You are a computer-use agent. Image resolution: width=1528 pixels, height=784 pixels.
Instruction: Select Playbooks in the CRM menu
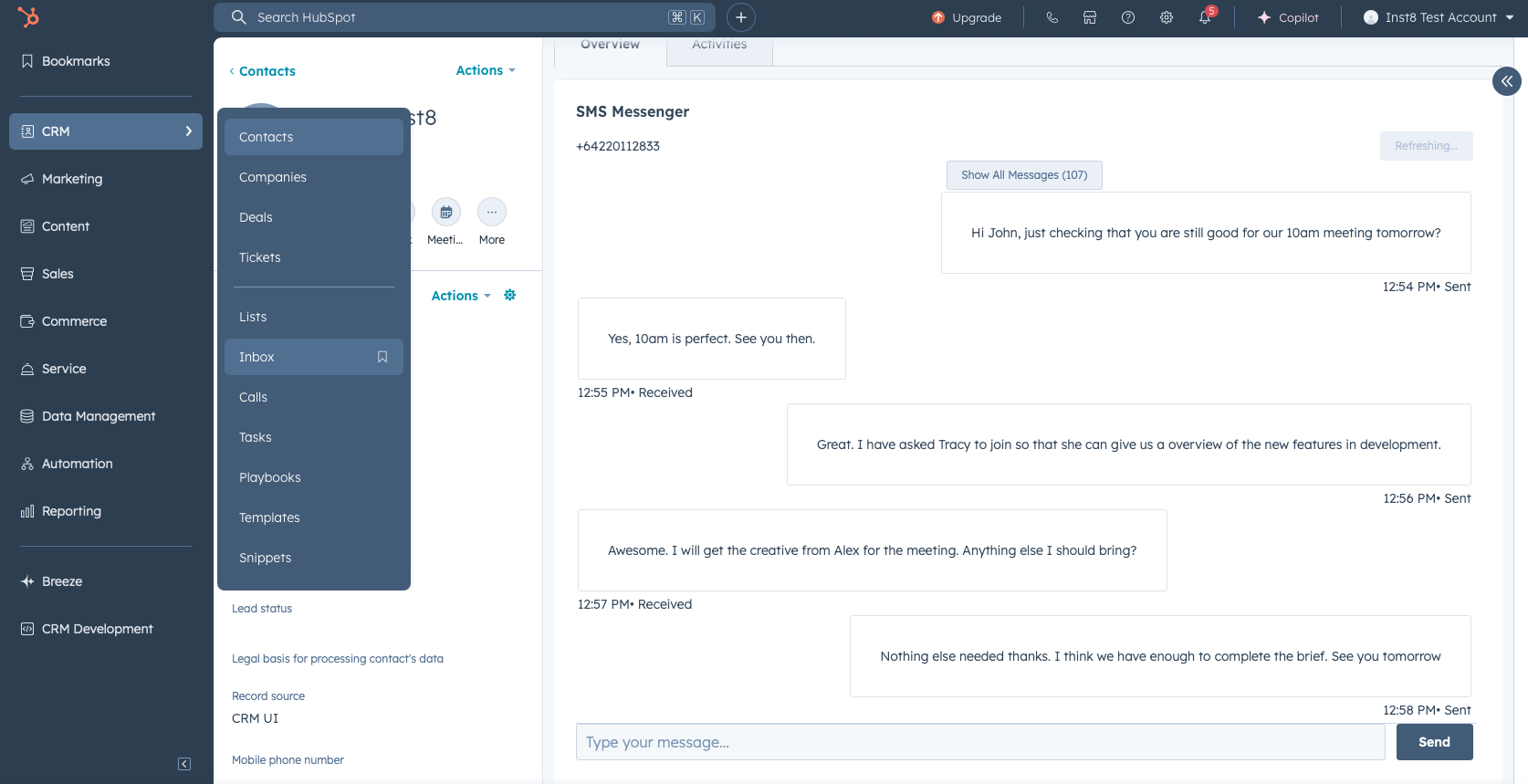(x=314, y=477)
